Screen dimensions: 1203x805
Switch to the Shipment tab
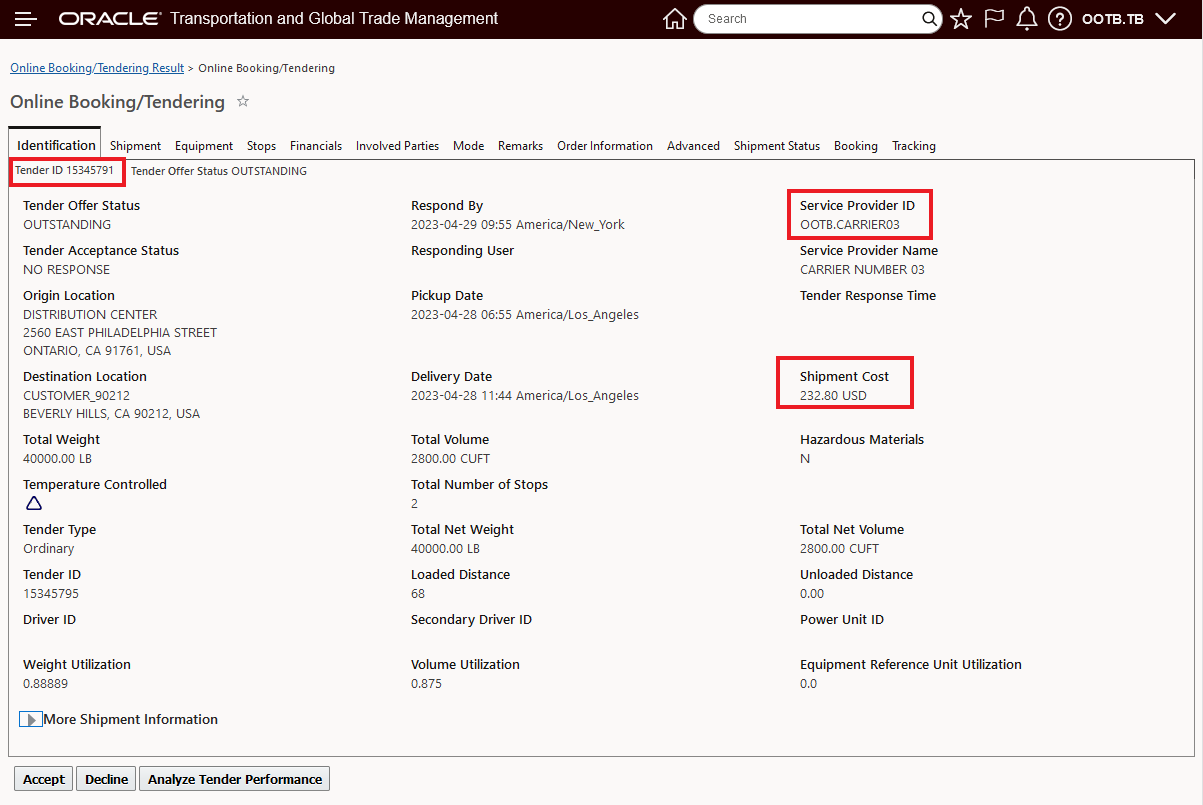(135, 146)
